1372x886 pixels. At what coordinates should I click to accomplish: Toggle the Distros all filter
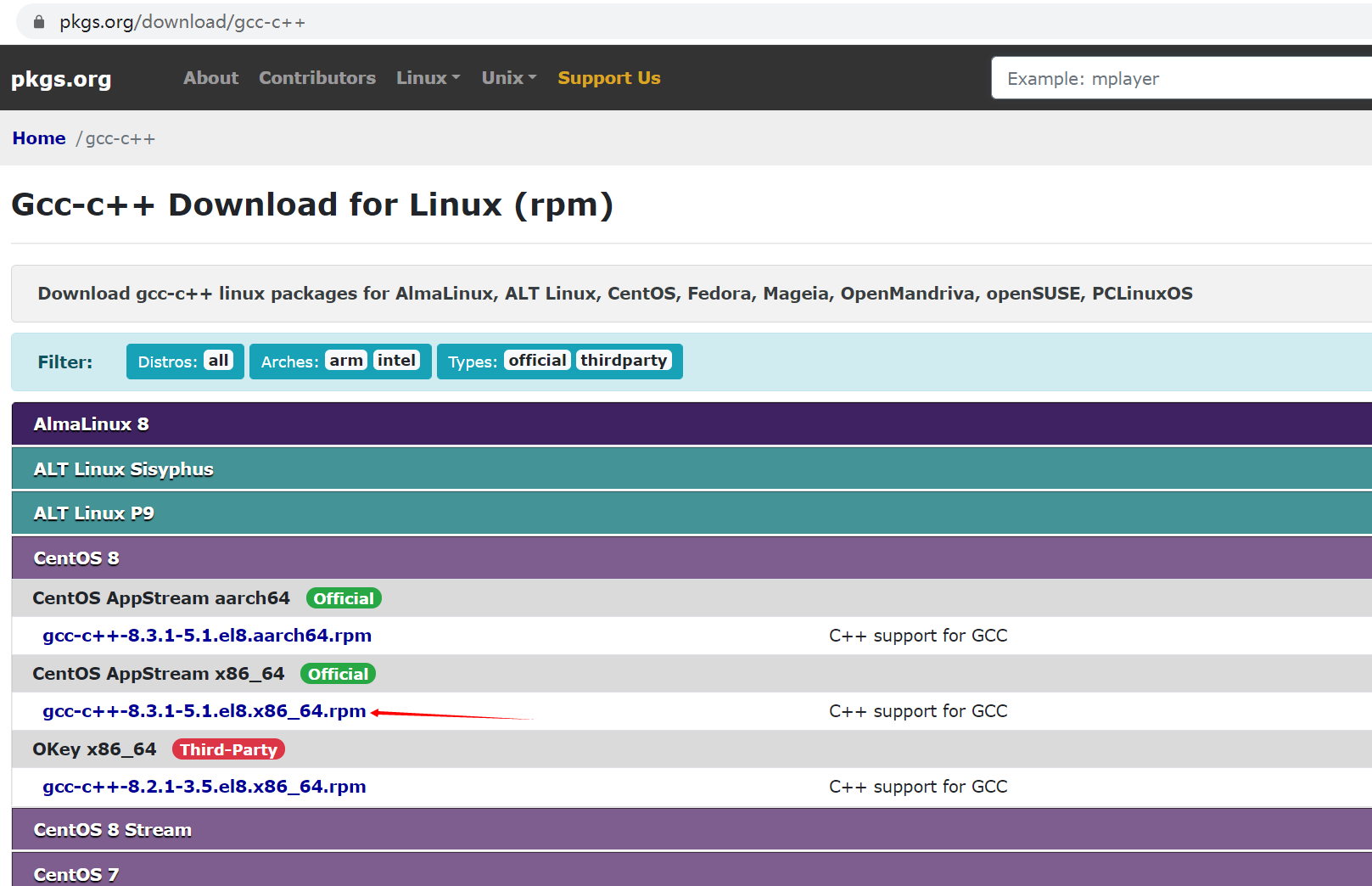pyautogui.click(x=219, y=361)
